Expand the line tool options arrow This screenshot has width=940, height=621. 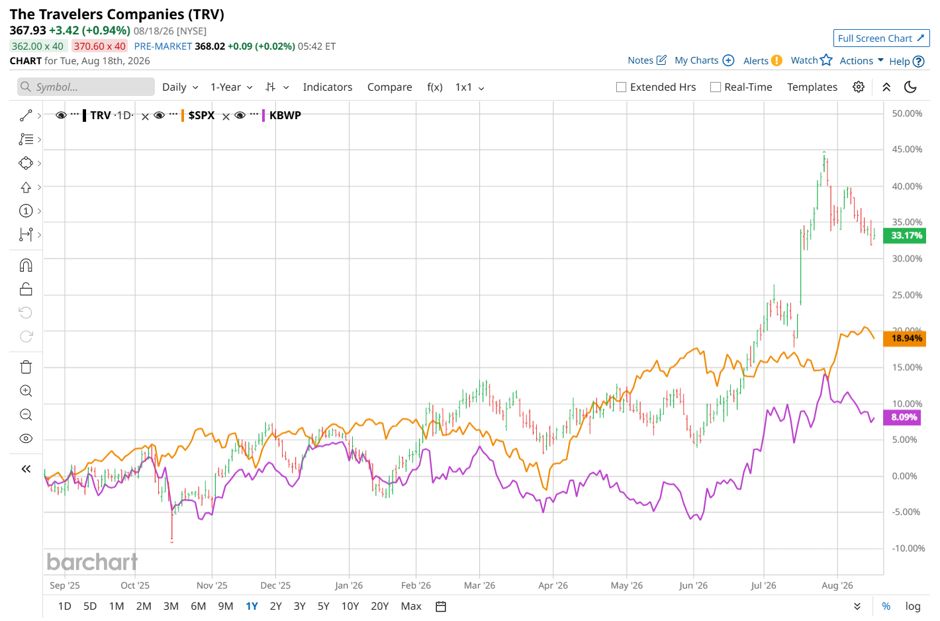(40, 115)
